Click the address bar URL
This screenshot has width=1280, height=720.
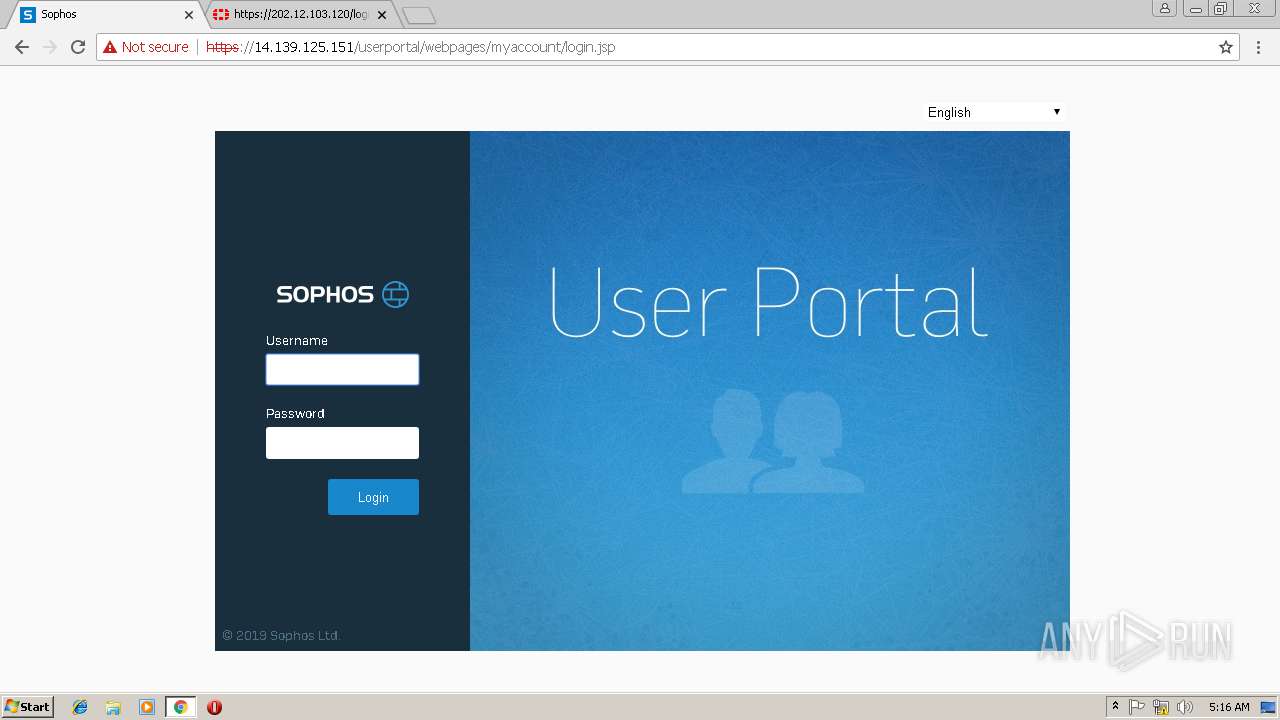click(410, 47)
